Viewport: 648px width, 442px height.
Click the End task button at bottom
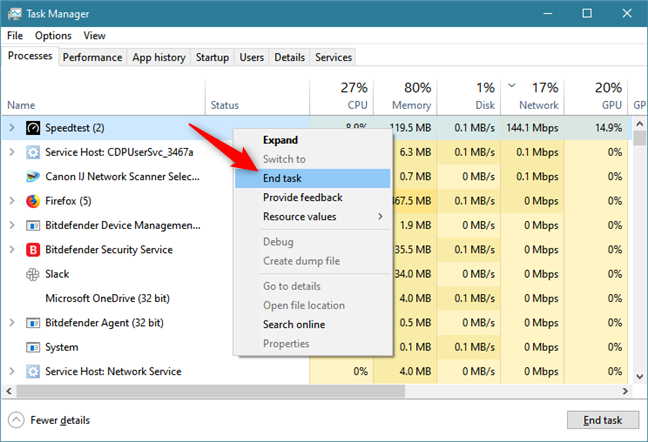[x=603, y=420]
